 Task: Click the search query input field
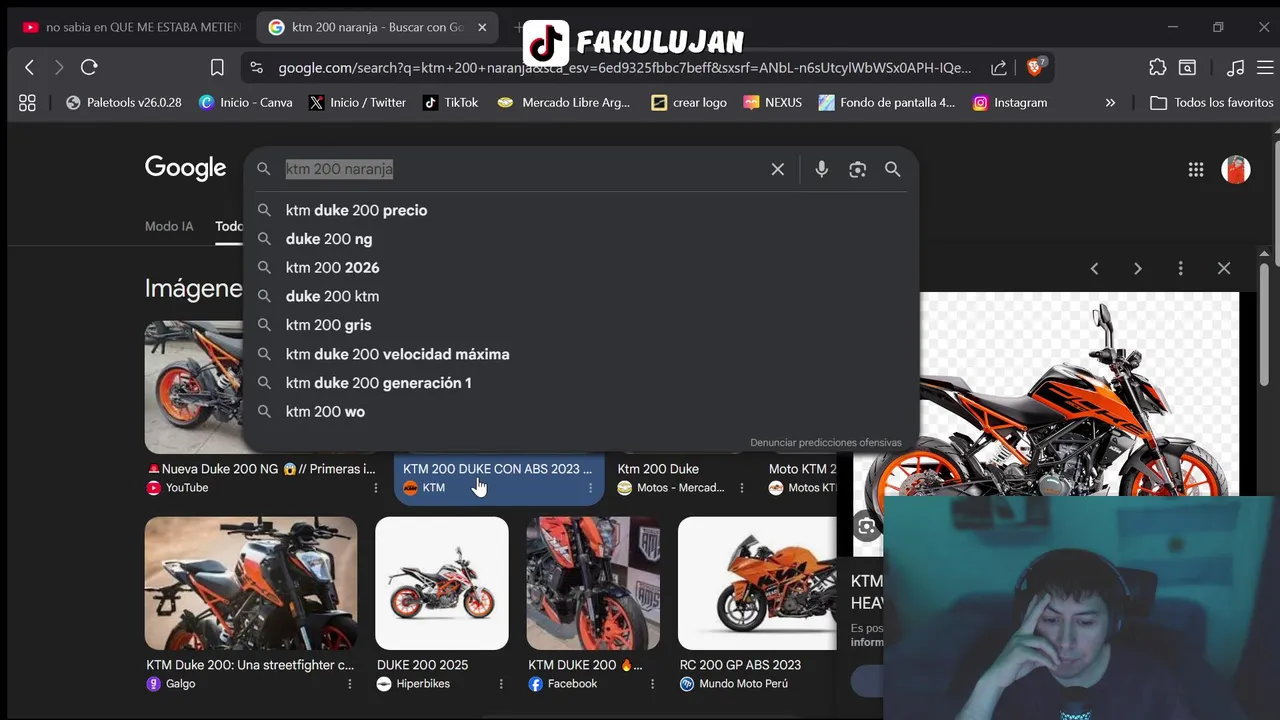(520, 169)
